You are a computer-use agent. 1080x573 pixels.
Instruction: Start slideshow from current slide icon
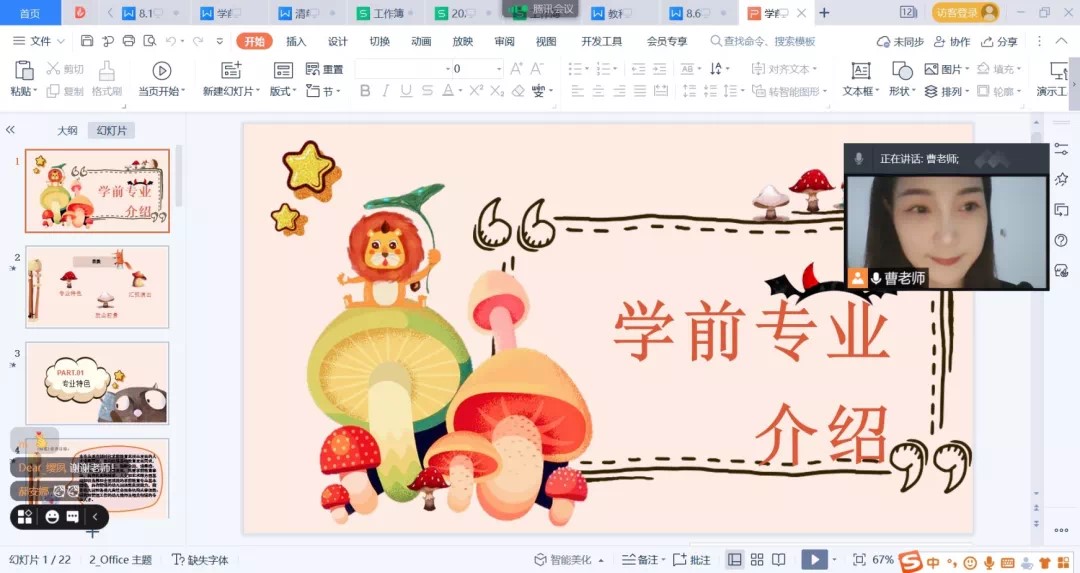tap(161, 71)
